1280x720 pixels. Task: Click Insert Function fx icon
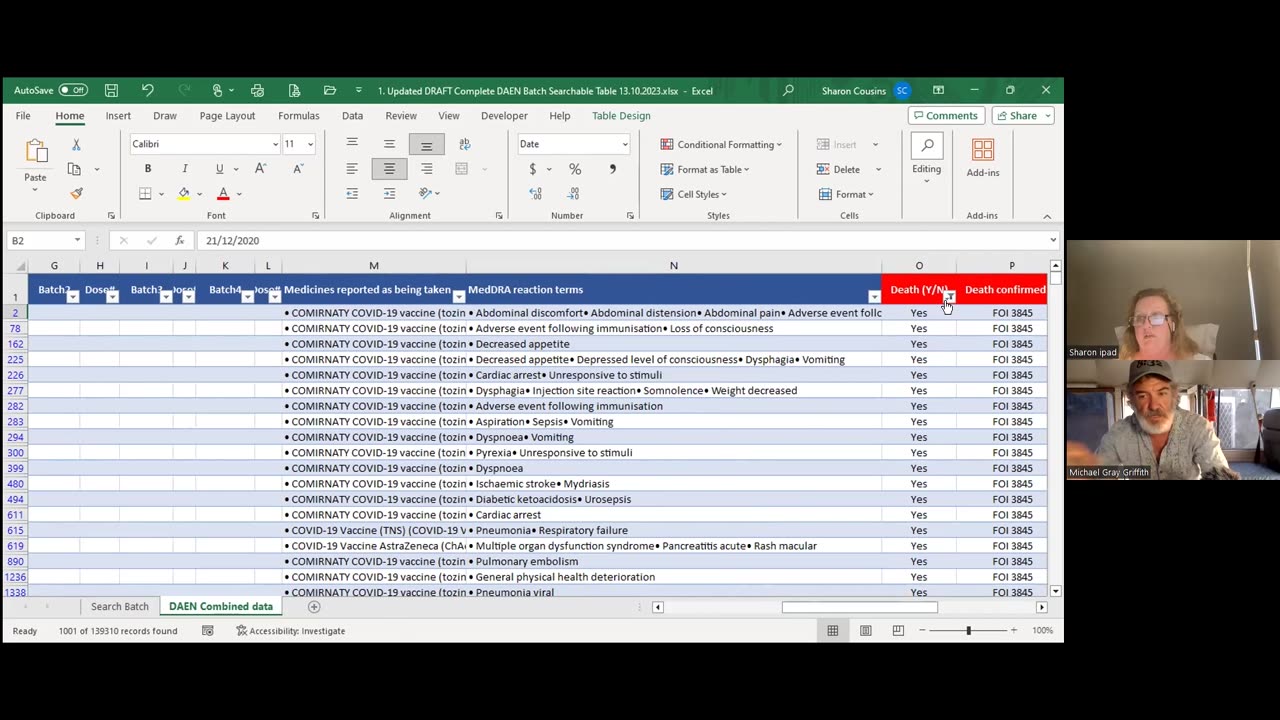pos(179,240)
